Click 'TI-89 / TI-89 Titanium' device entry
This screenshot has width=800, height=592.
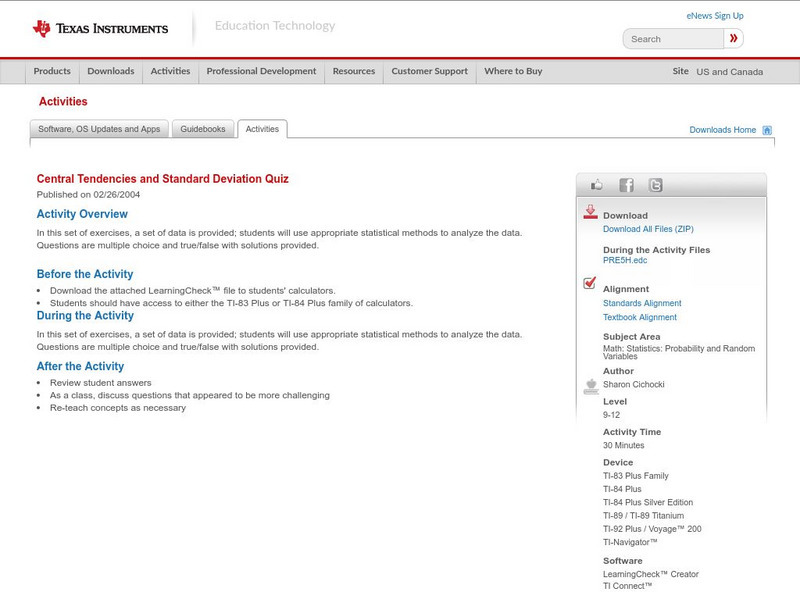[643, 515]
